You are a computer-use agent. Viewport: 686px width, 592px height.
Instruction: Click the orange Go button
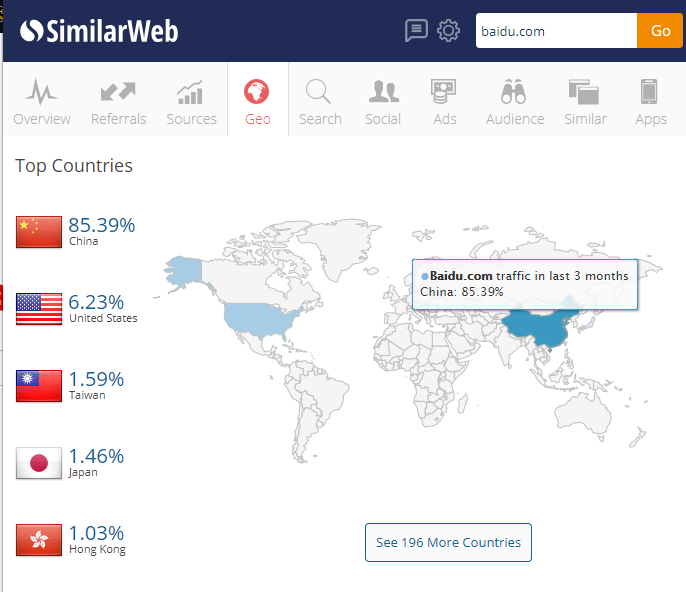[x=660, y=31]
